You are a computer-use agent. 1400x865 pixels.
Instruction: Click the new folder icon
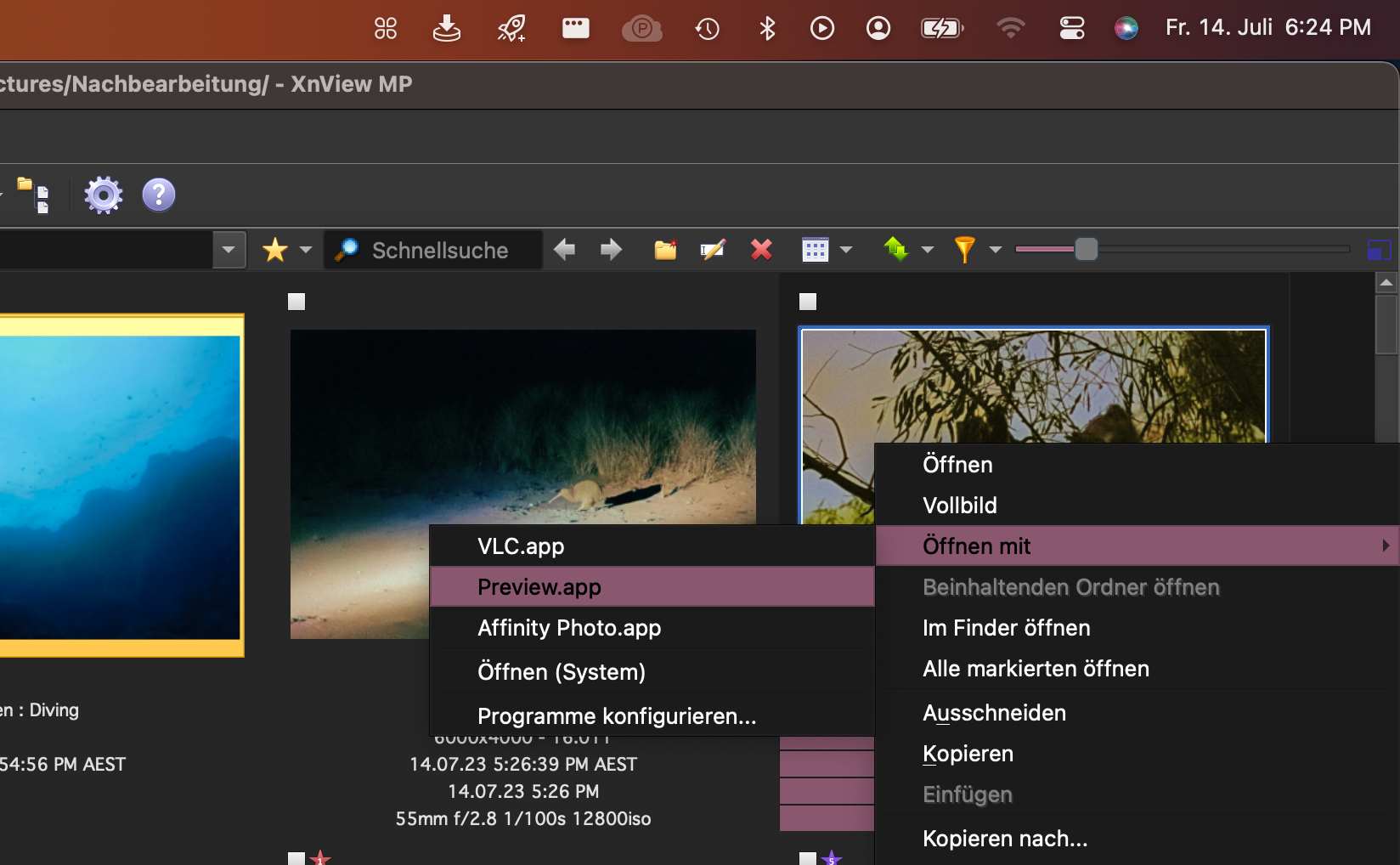[x=665, y=250]
